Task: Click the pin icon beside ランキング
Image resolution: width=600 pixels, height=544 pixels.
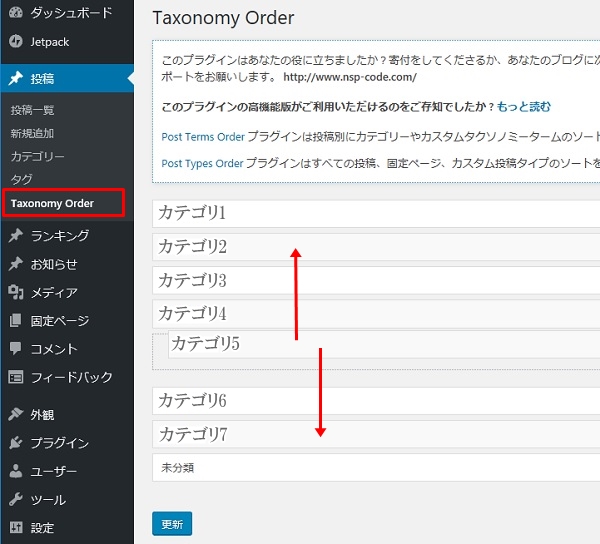Action: pyautogui.click(x=16, y=235)
